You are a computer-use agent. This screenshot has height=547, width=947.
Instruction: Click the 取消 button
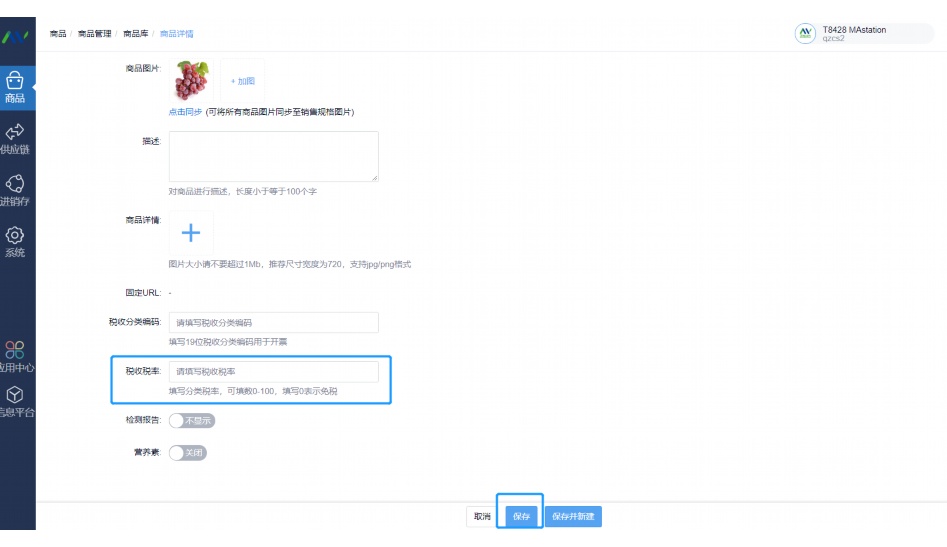coord(482,516)
